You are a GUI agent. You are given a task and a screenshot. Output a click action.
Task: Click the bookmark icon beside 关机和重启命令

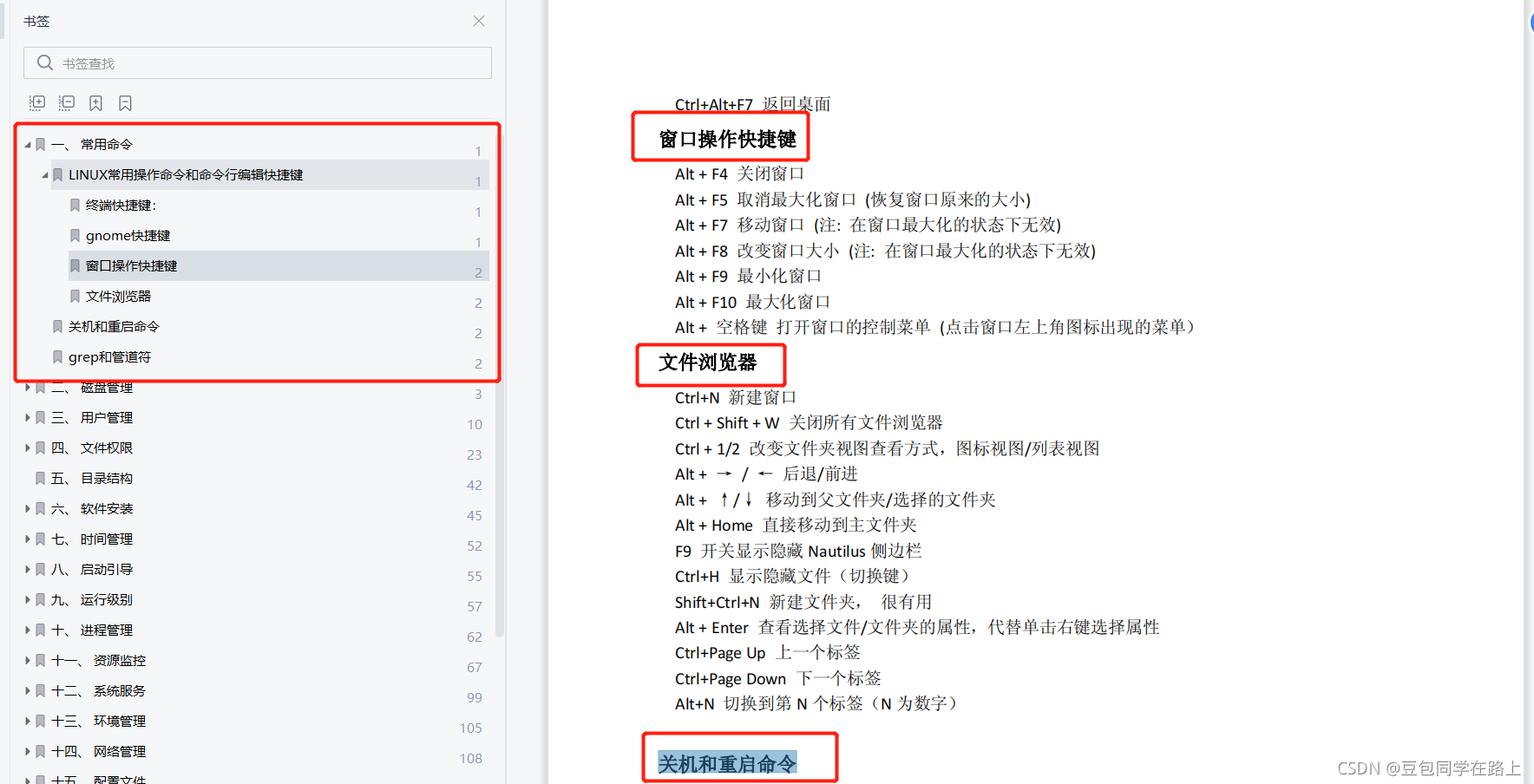pyautogui.click(x=57, y=326)
